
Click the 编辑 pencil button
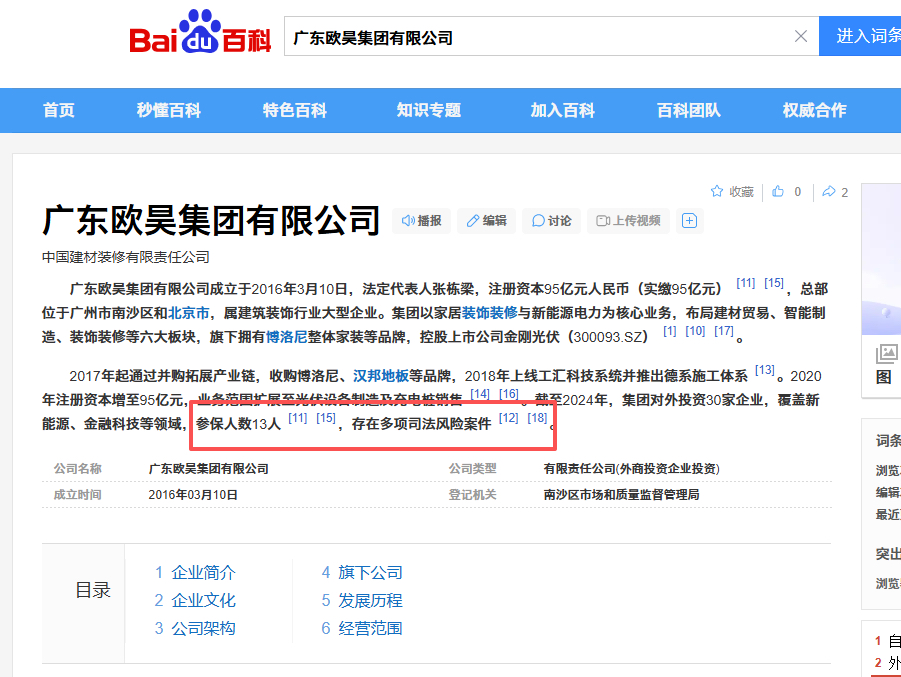tap(486, 221)
